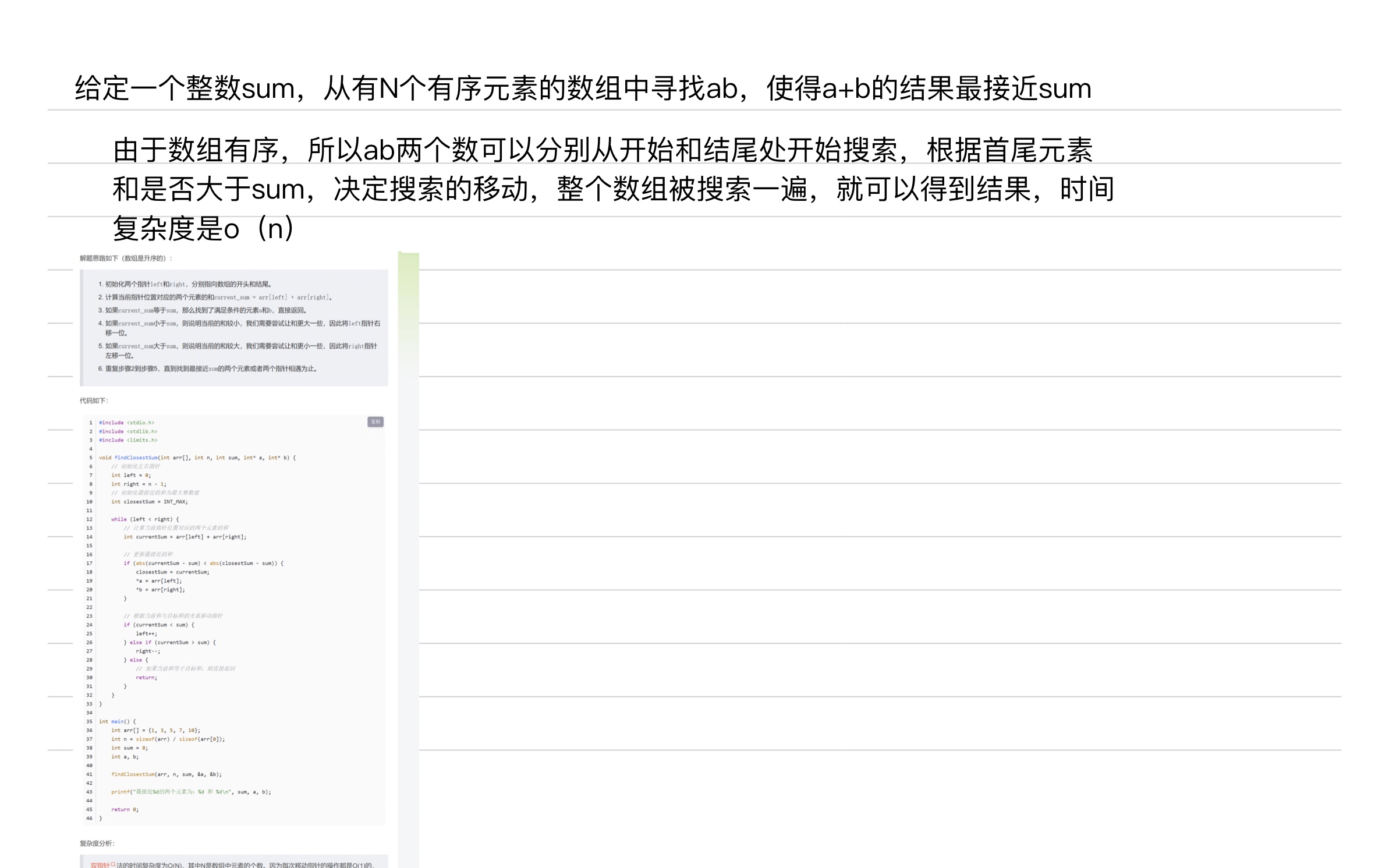Image resolution: width=1389 pixels, height=868 pixels.
Task: Click the findClosestSum function definition line
Action: (x=197, y=458)
